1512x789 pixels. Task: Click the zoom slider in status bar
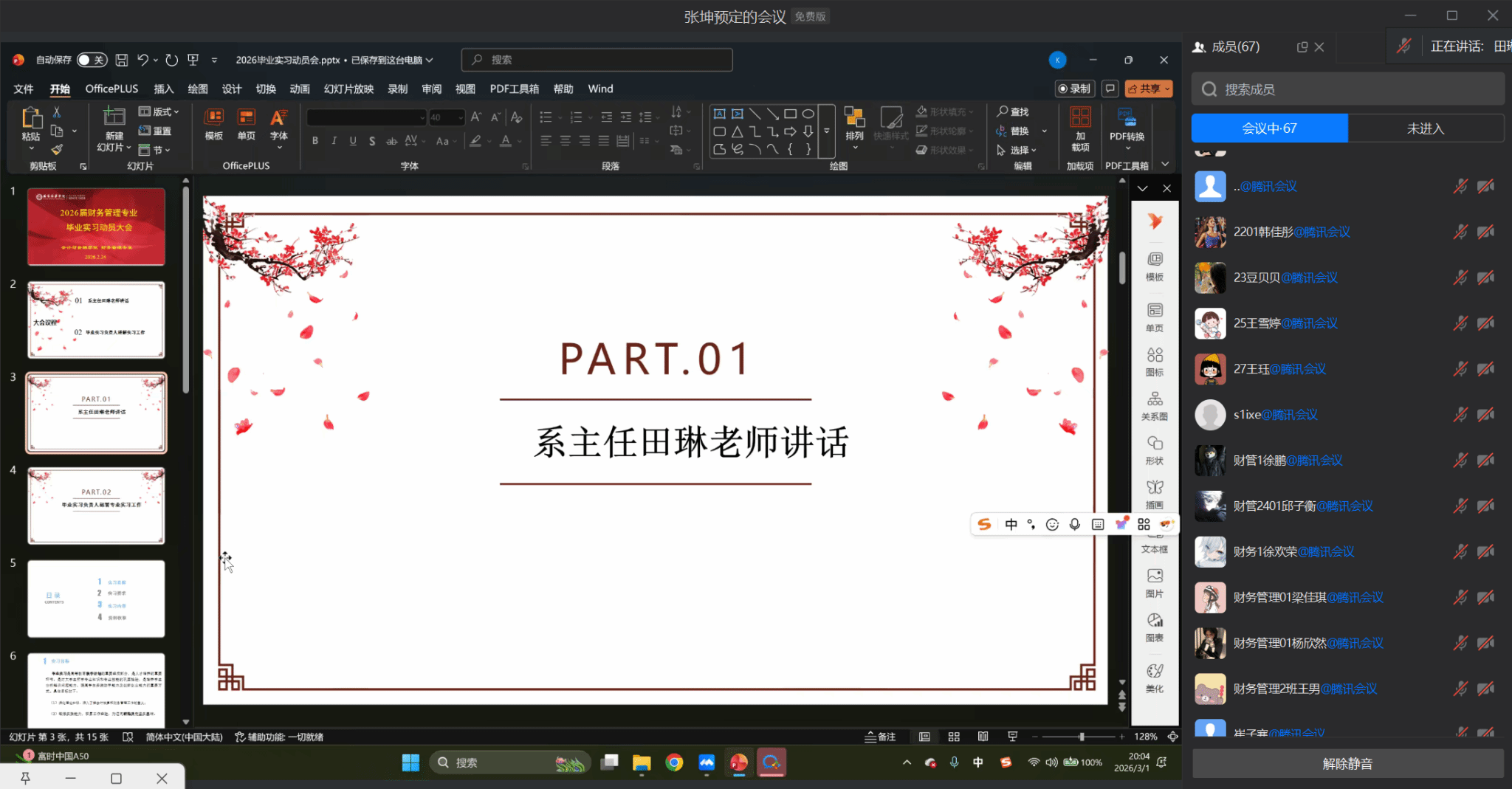[x=1081, y=737]
